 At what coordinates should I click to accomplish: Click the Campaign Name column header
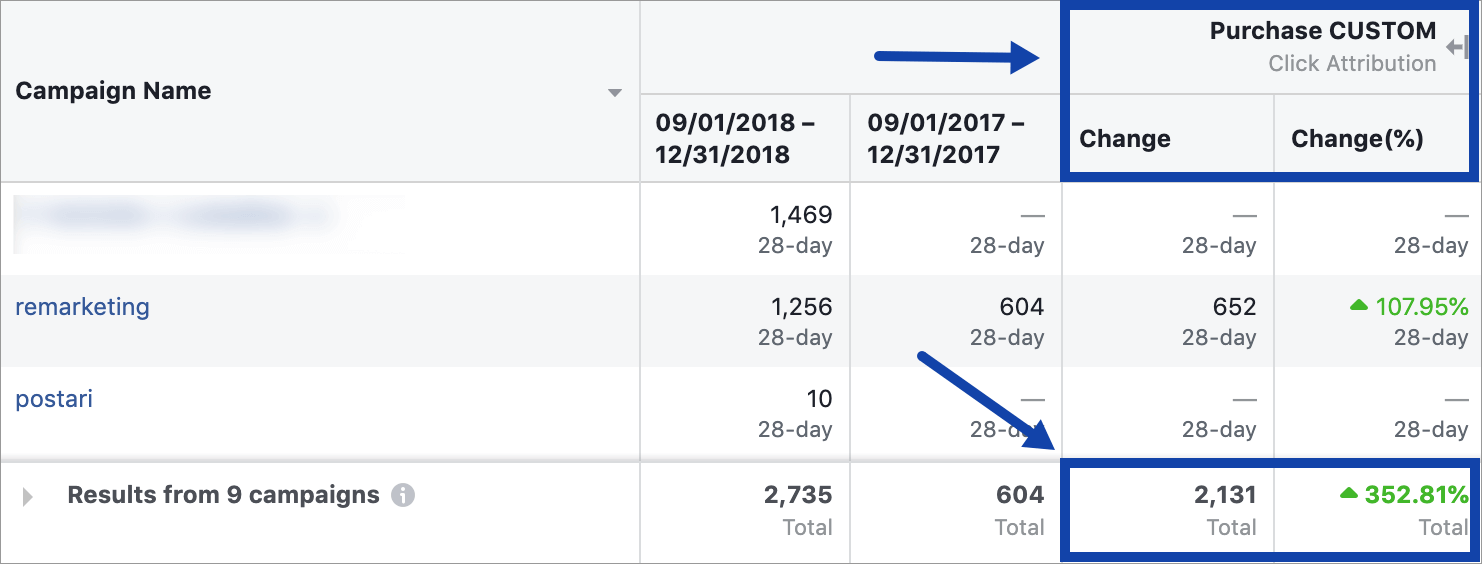(x=113, y=91)
